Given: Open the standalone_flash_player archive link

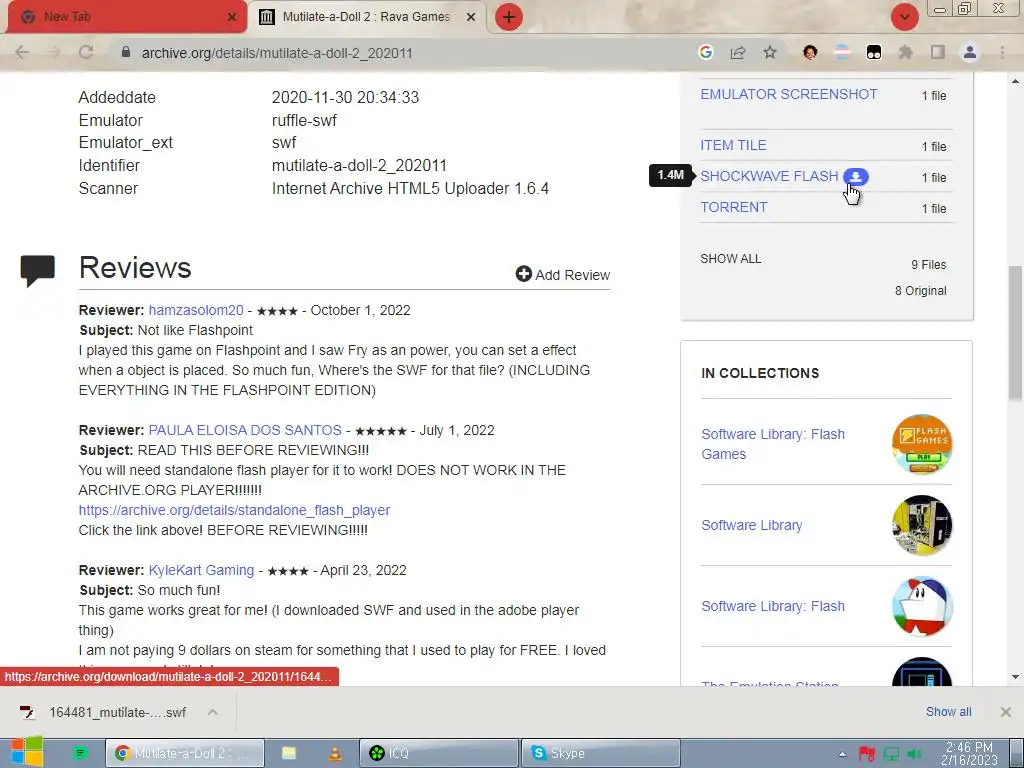Looking at the screenshot, I should tap(234, 510).
